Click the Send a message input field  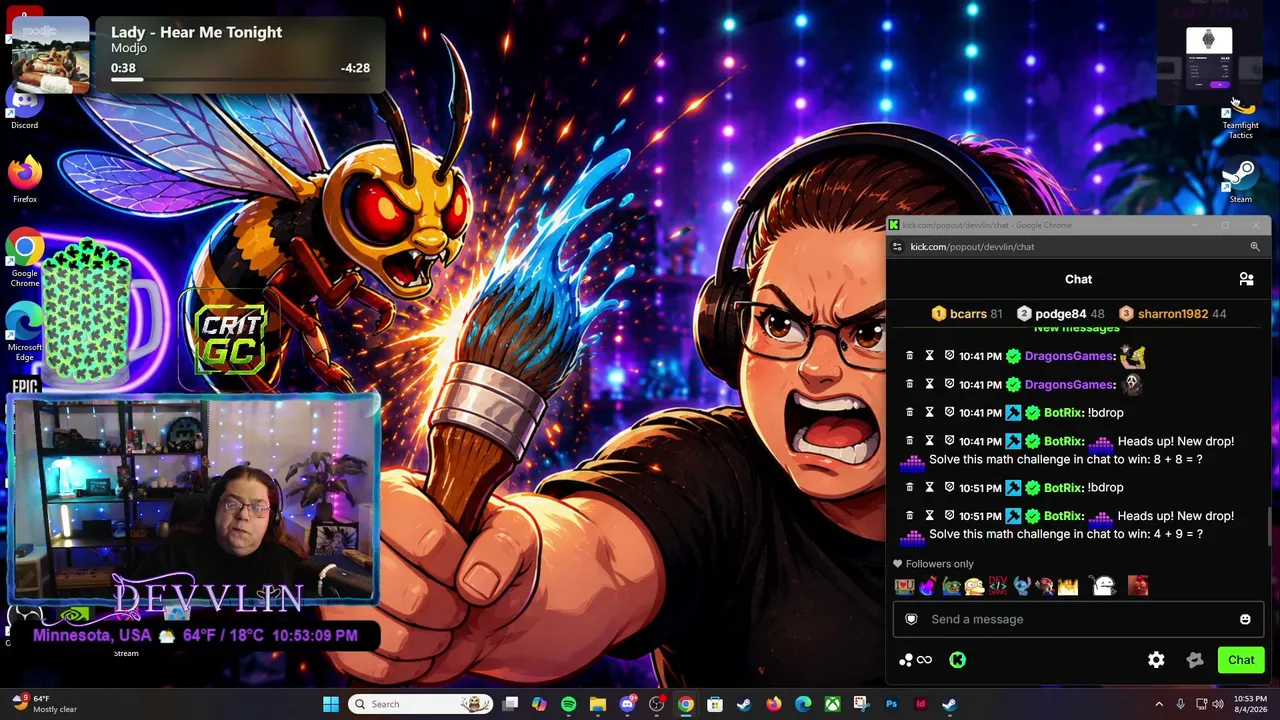tap(1078, 619)
